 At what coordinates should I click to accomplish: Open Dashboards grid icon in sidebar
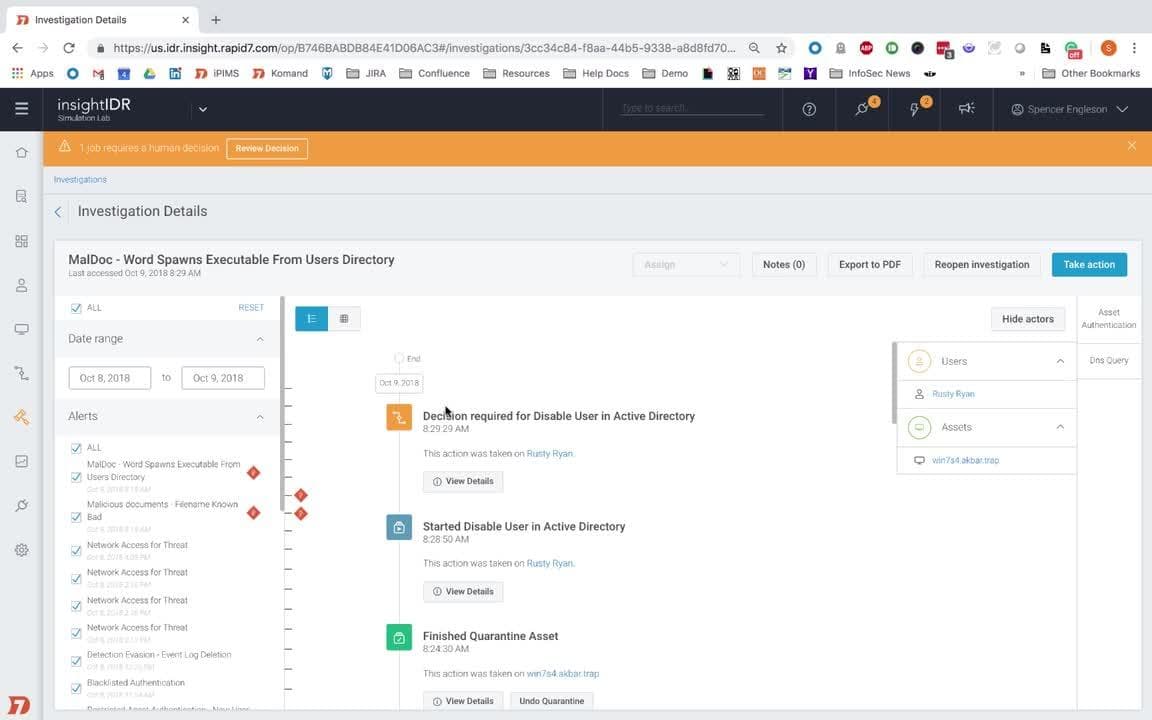tap(21, 241)
